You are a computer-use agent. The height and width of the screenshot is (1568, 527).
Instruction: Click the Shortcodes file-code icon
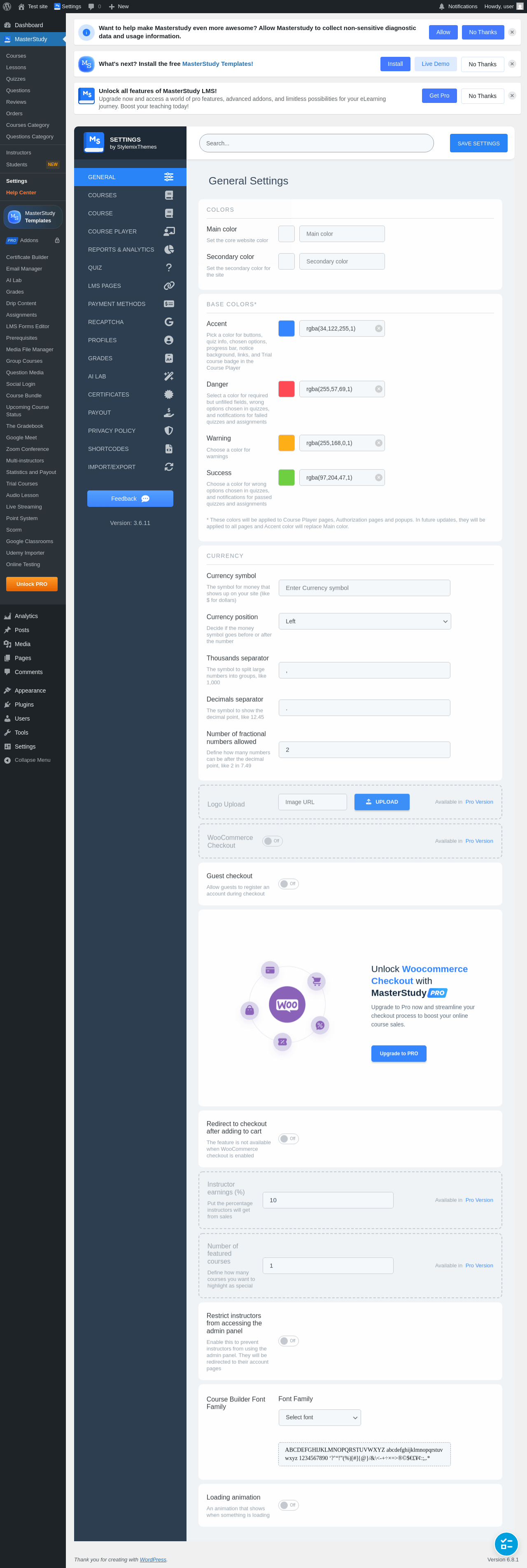168,448
